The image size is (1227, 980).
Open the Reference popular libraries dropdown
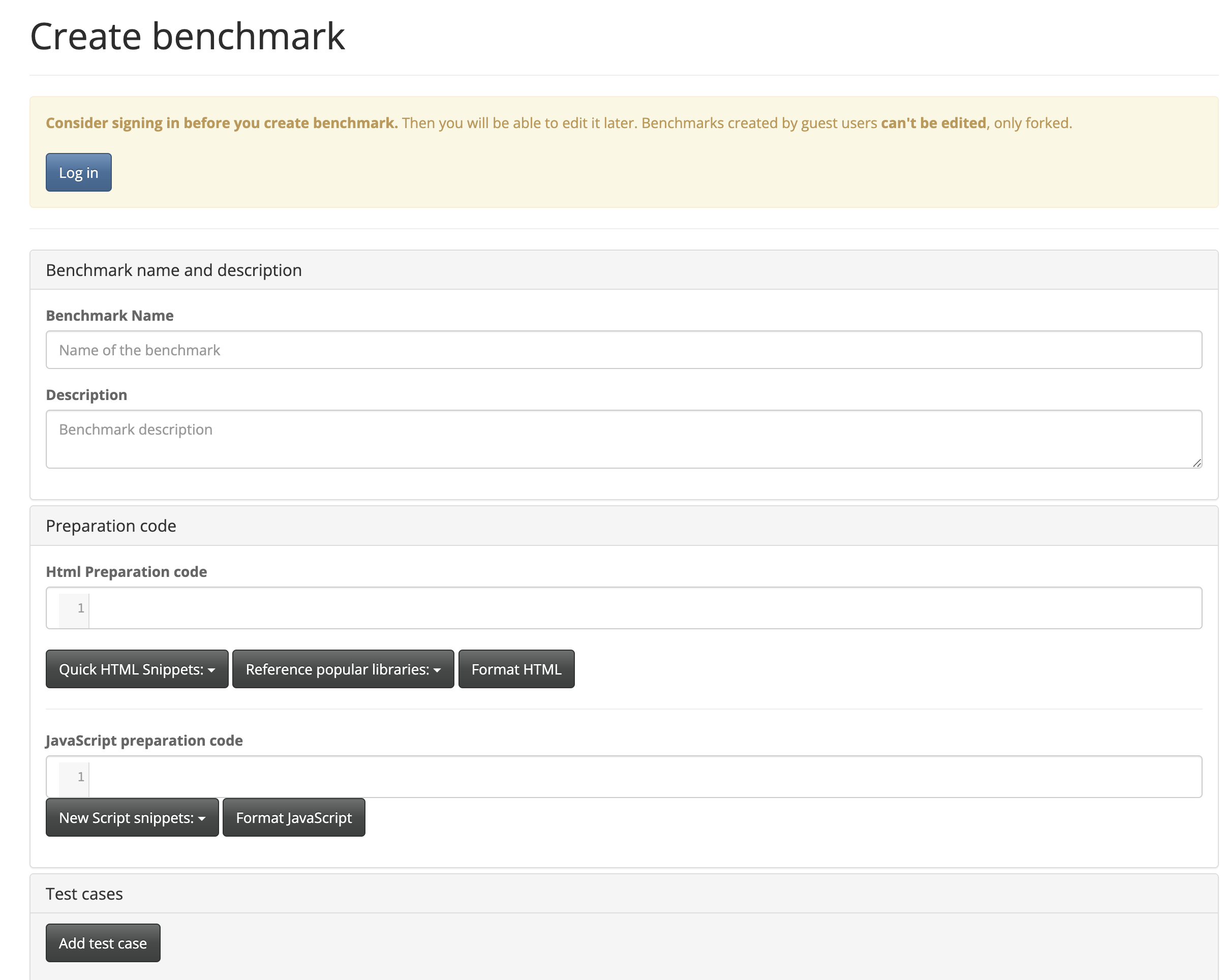[343, 669]
